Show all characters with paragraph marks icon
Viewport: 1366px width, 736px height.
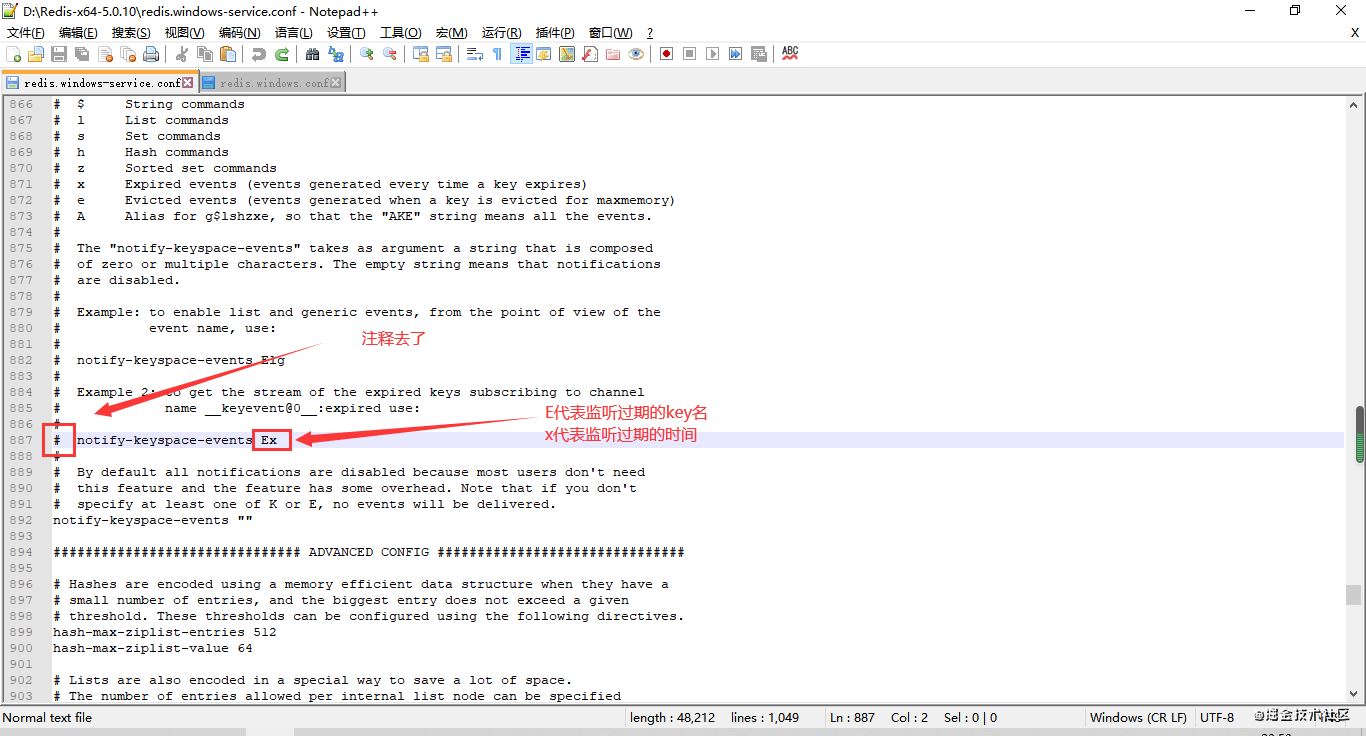tap(496, 53)
